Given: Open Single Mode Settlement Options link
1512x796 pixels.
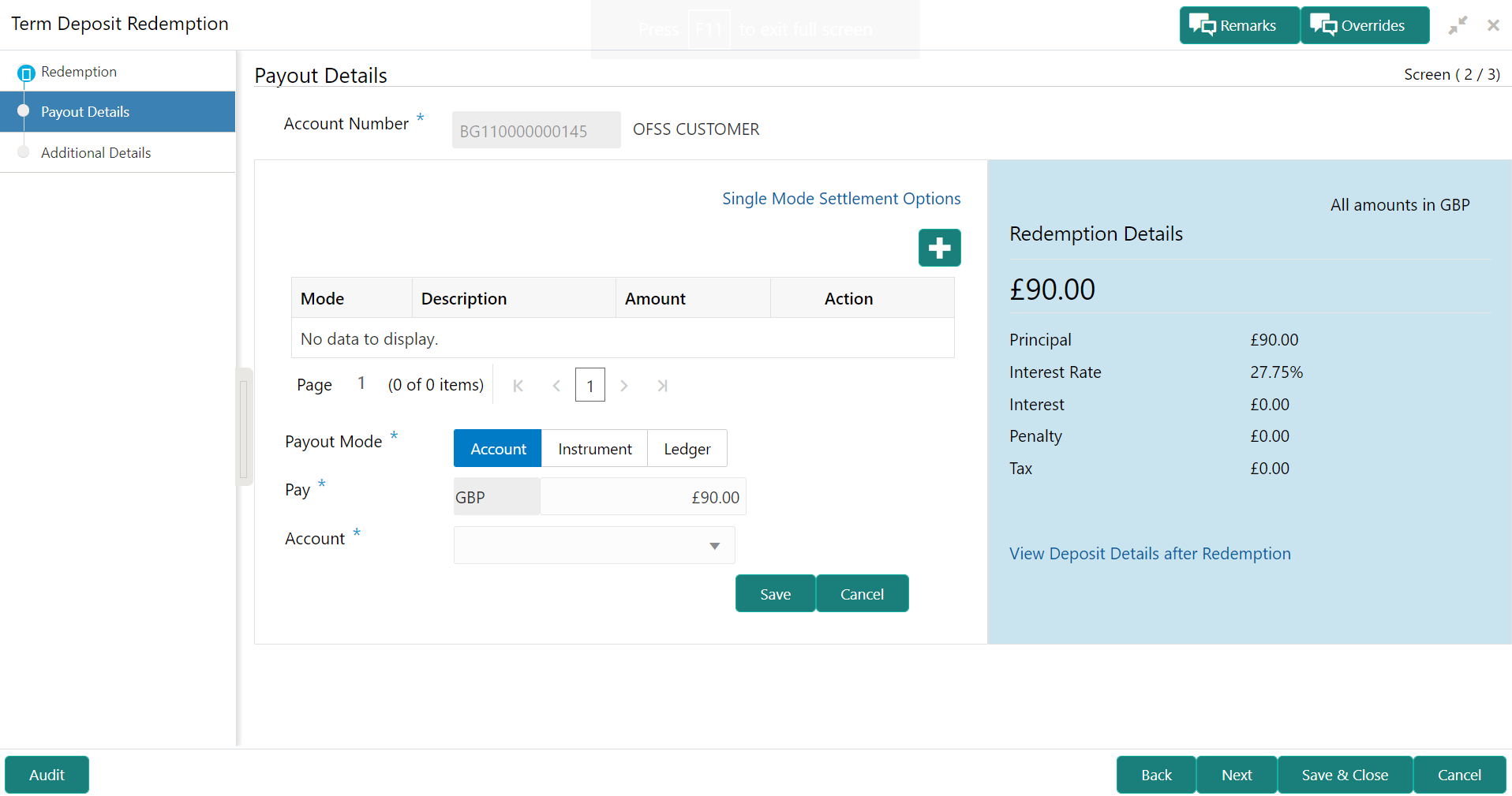Looking at the screenshot, I should pyautogui.click(x=841, y=199).
